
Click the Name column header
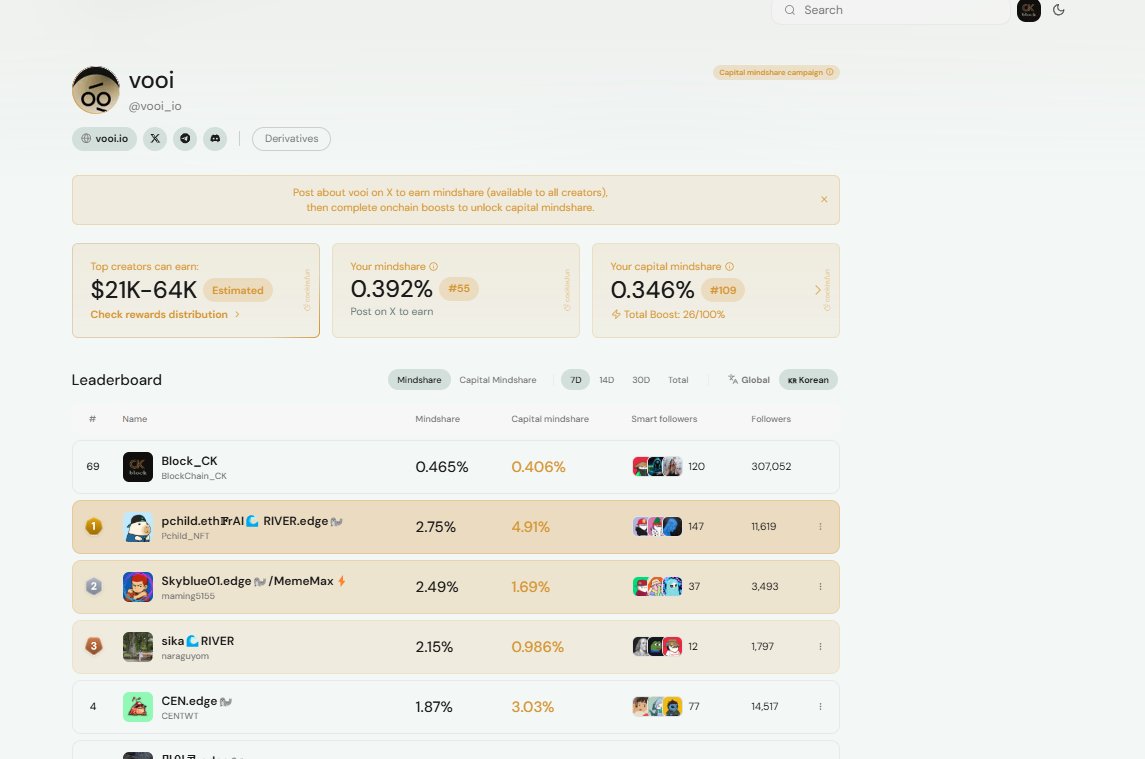coord(134,419)
